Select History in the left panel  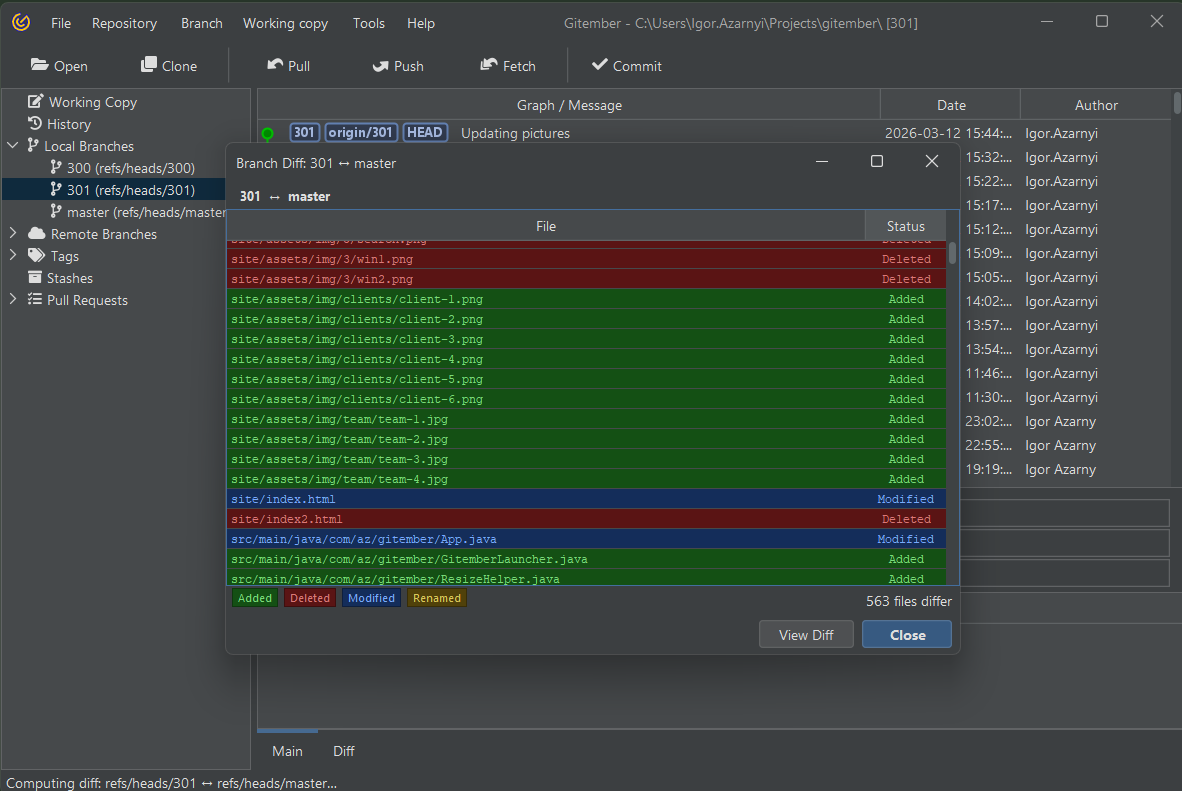click(x=68, y=124)
